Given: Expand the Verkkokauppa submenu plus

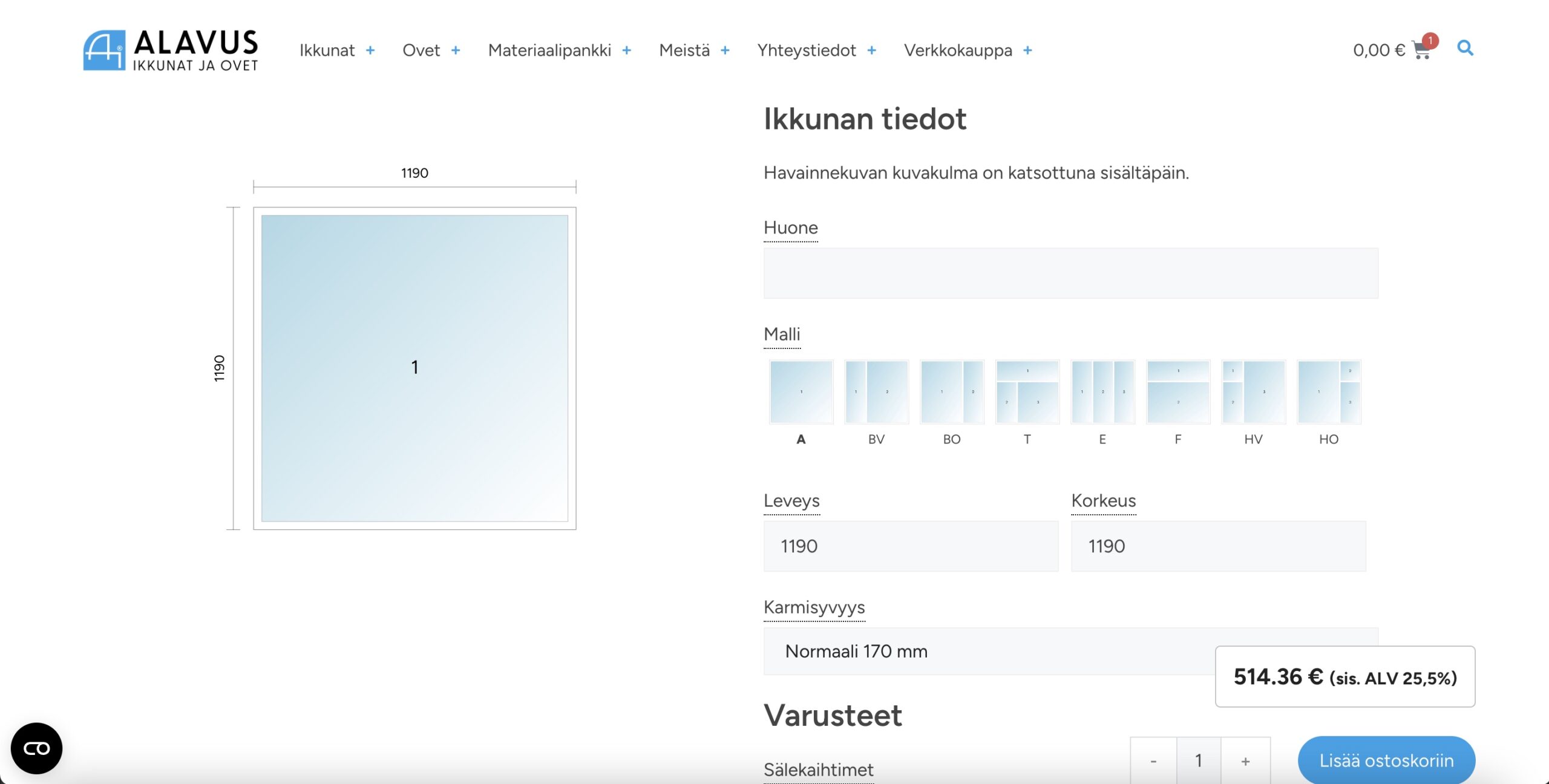Looking at the screenshot, I should pos(1027,50).
